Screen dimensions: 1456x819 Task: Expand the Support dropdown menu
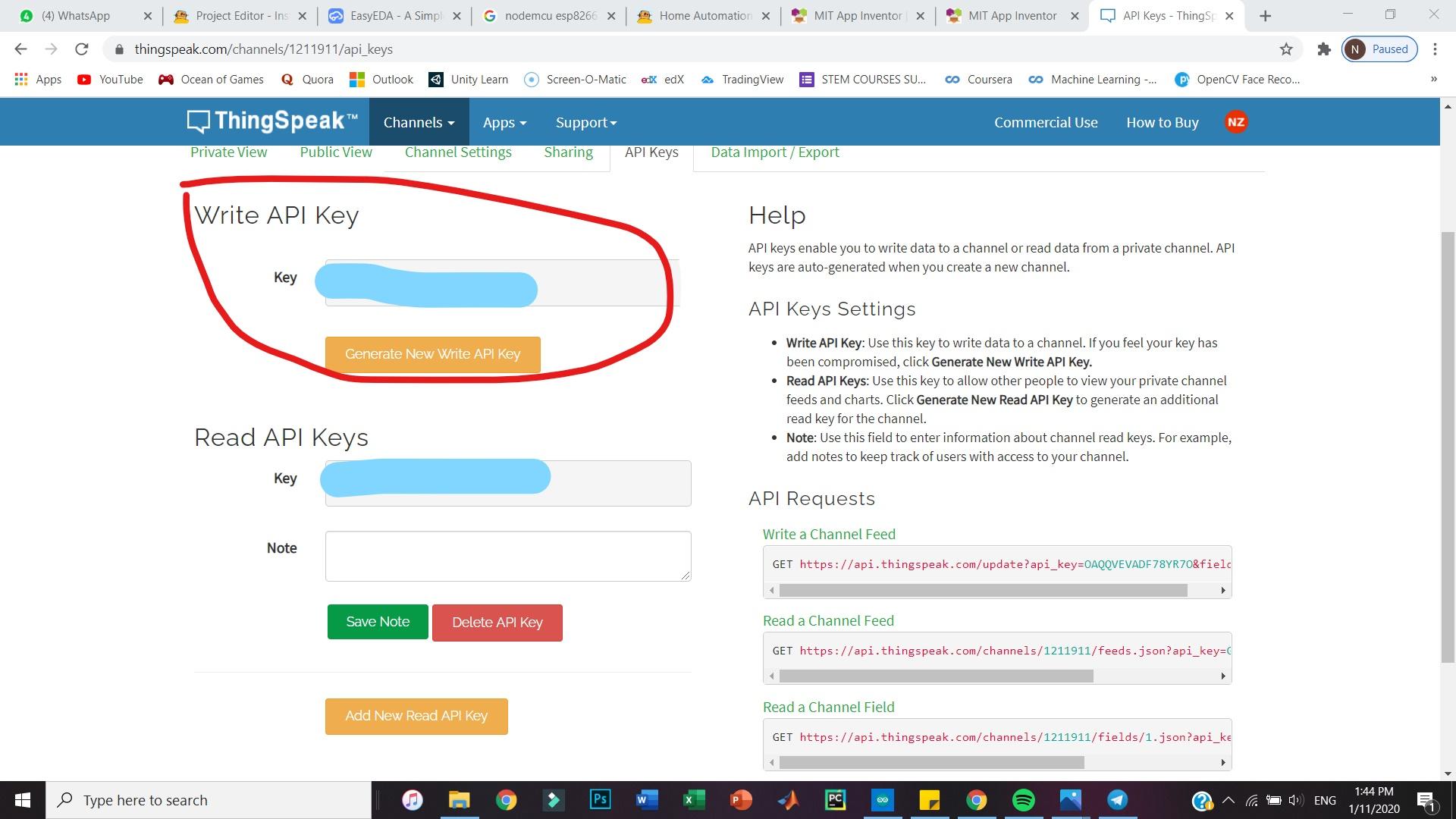586,122
